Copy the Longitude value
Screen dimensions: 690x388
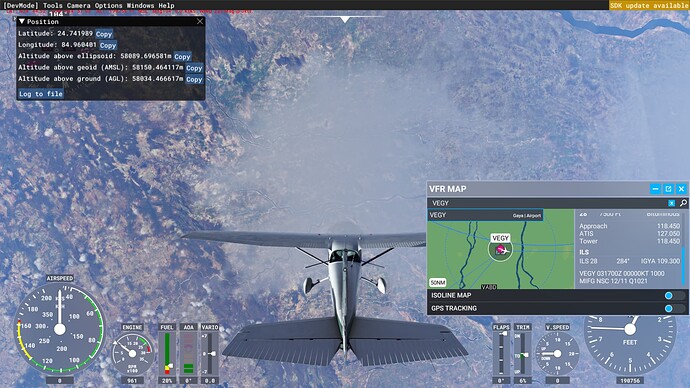click(x=108, y=45)
